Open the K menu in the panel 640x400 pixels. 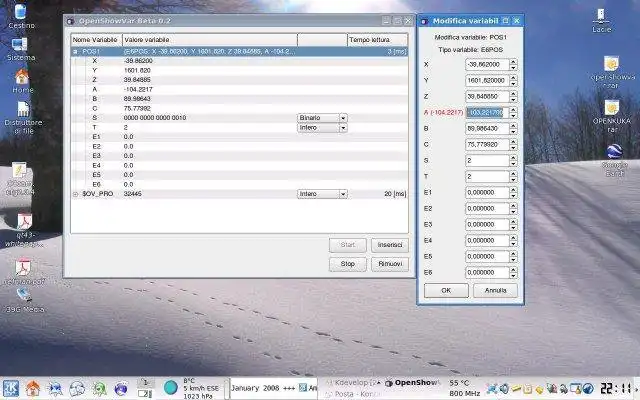point(11,388)
